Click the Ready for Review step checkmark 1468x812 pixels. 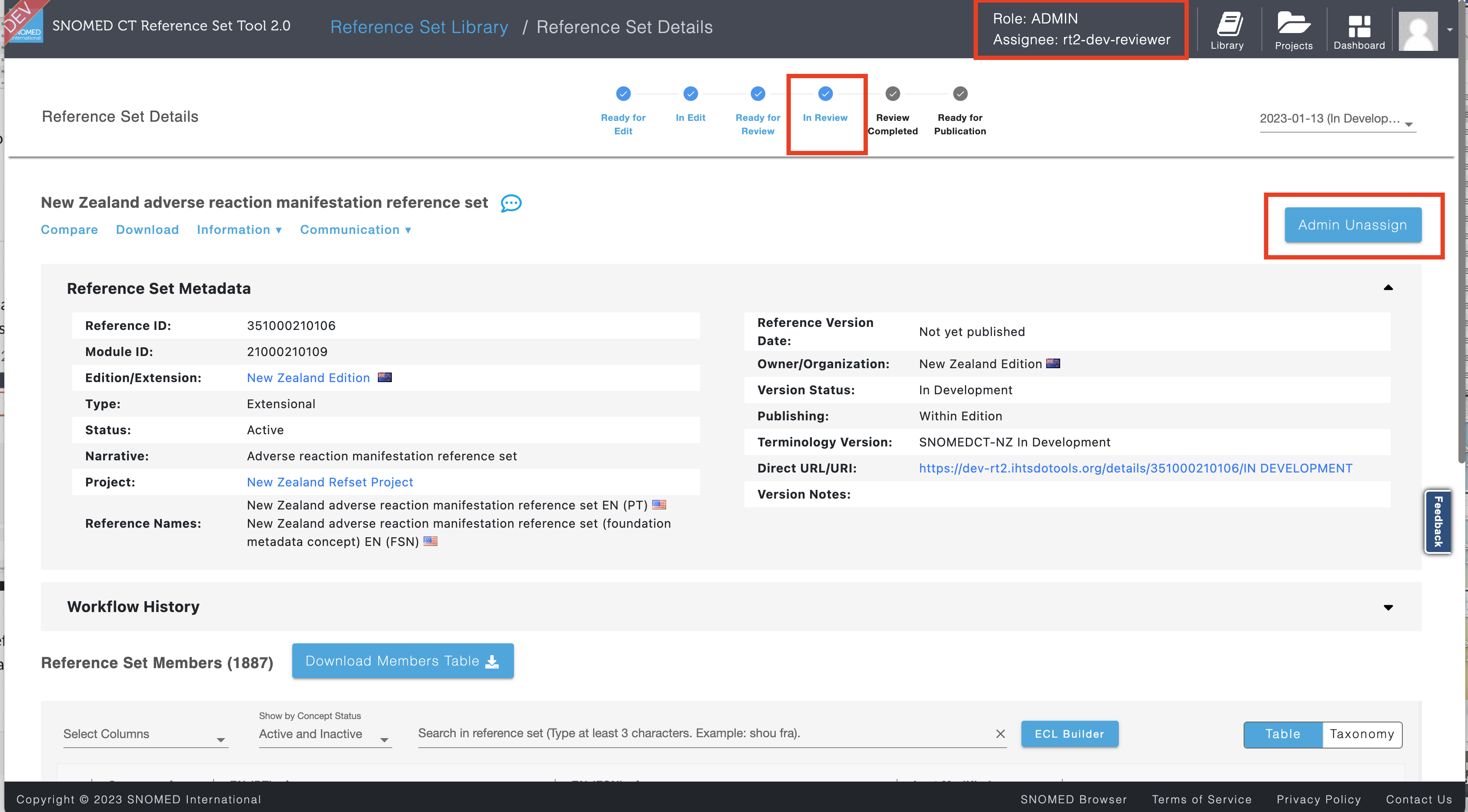757,93
